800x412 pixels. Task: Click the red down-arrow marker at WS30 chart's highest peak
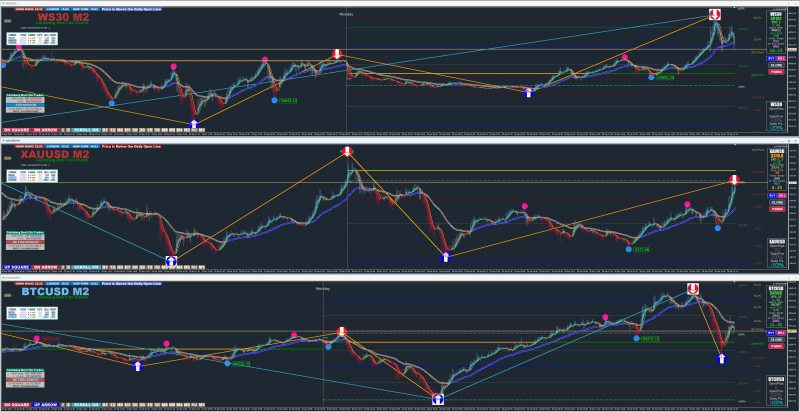(x=715, y=14)
